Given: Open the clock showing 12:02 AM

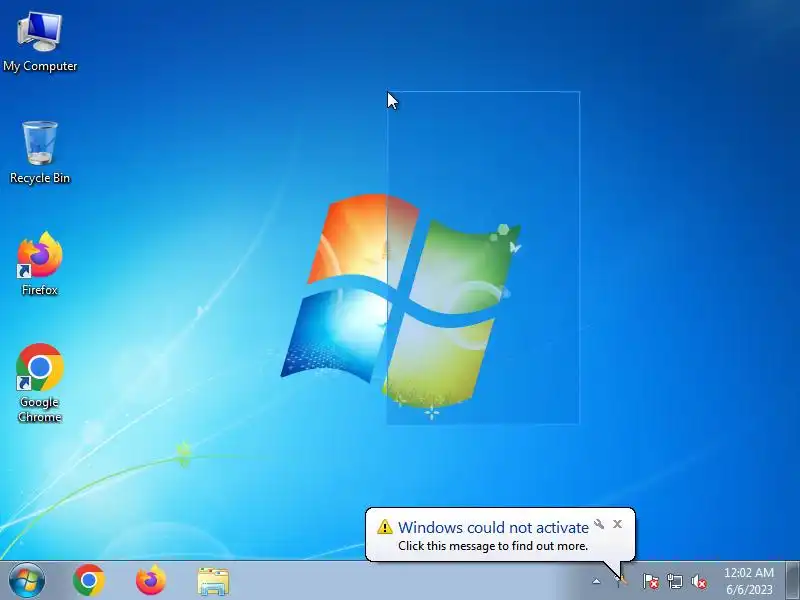Looking at the screenshot, I should tap(749, 572).
